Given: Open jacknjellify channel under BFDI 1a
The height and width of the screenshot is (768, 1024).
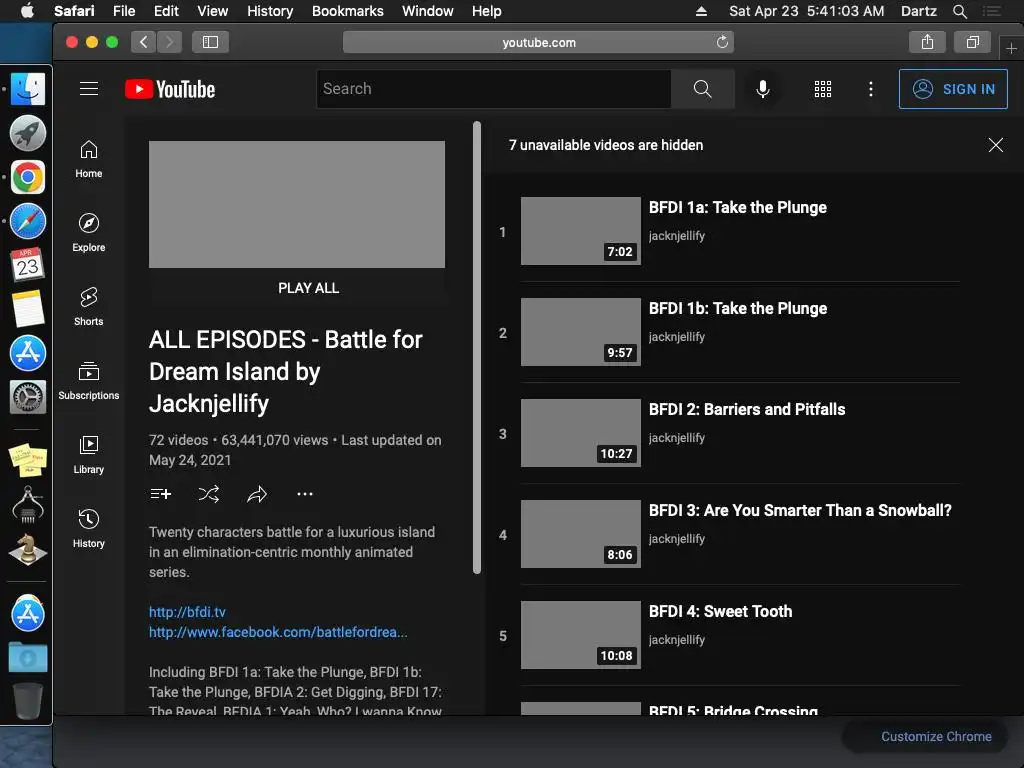Looking at the screenshot, I should (677, 236).
